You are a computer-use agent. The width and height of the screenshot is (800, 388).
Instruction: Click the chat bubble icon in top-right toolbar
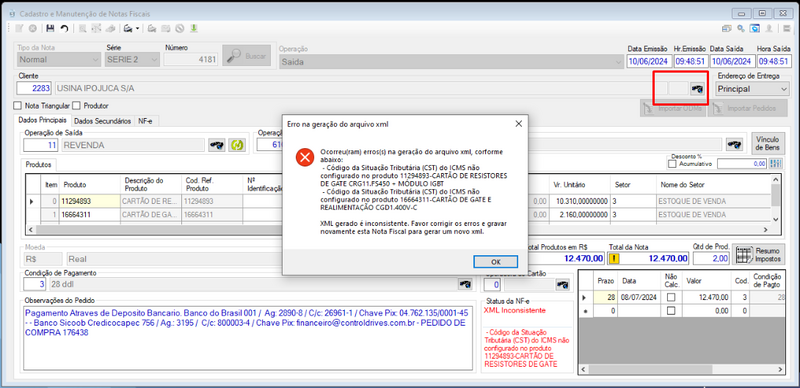pyautogui.click(x=754, y=29)
